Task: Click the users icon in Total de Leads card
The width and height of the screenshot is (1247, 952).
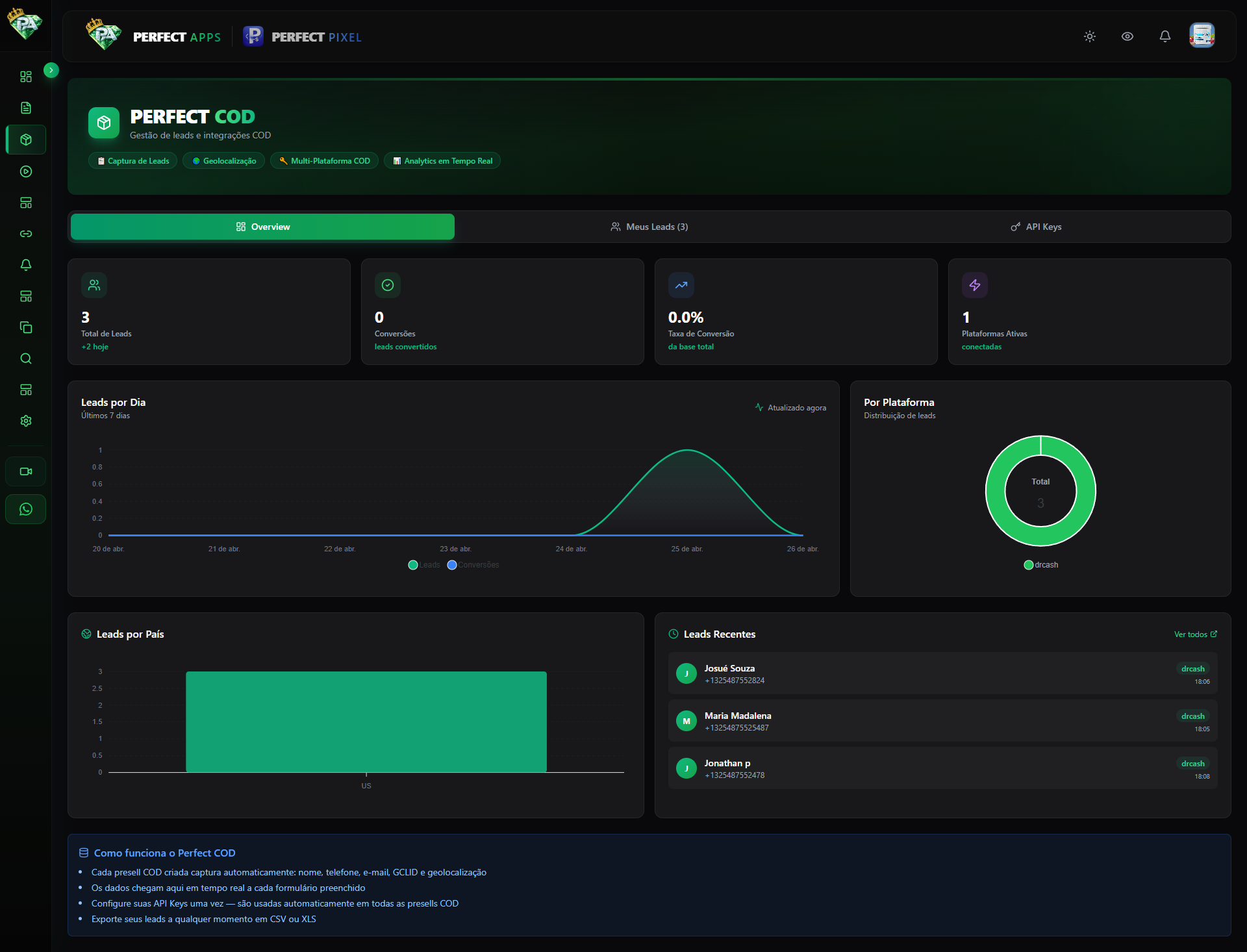Action: (x=94, y=285)
